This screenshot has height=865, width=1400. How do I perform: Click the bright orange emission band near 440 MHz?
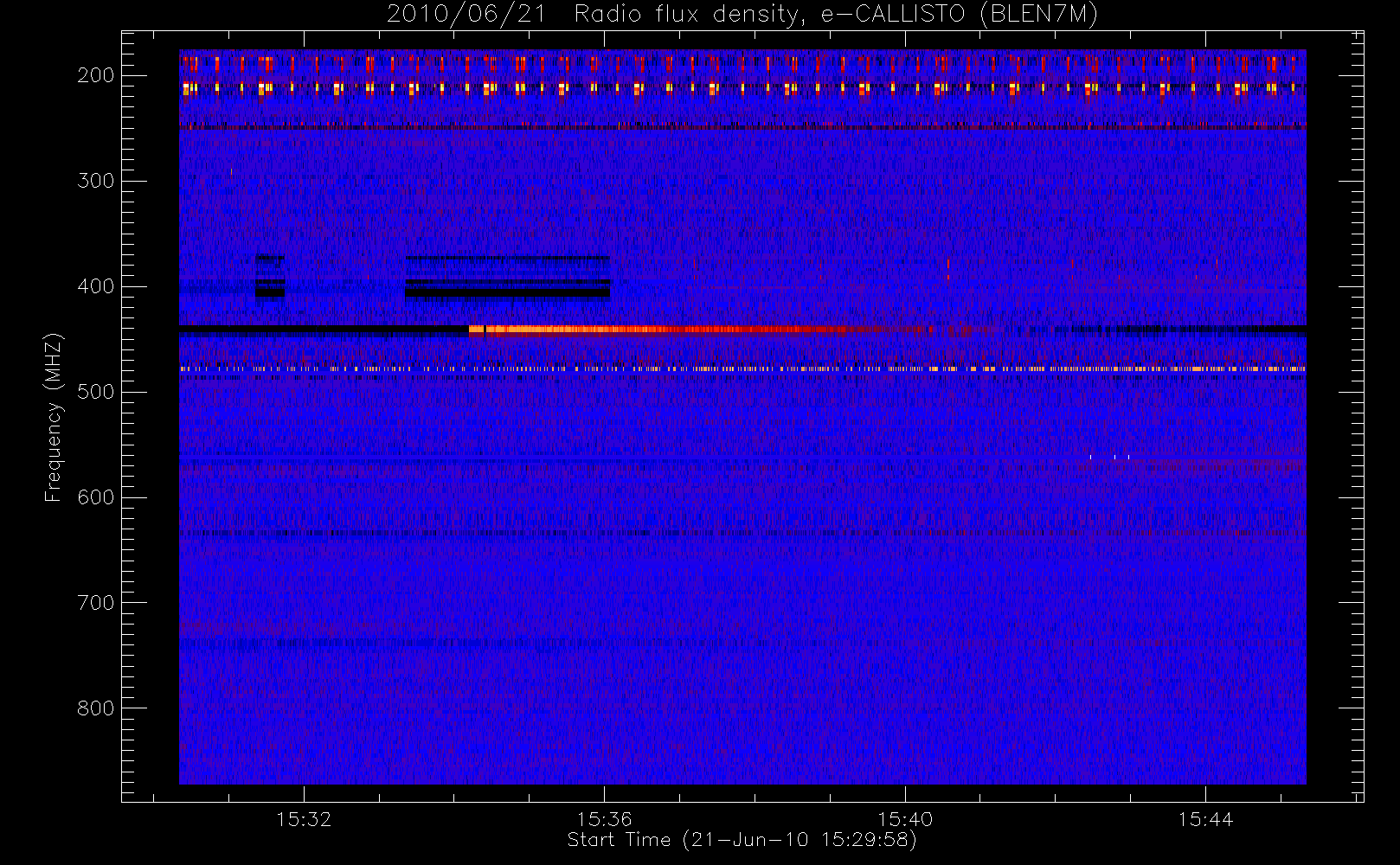pos(658,330)
